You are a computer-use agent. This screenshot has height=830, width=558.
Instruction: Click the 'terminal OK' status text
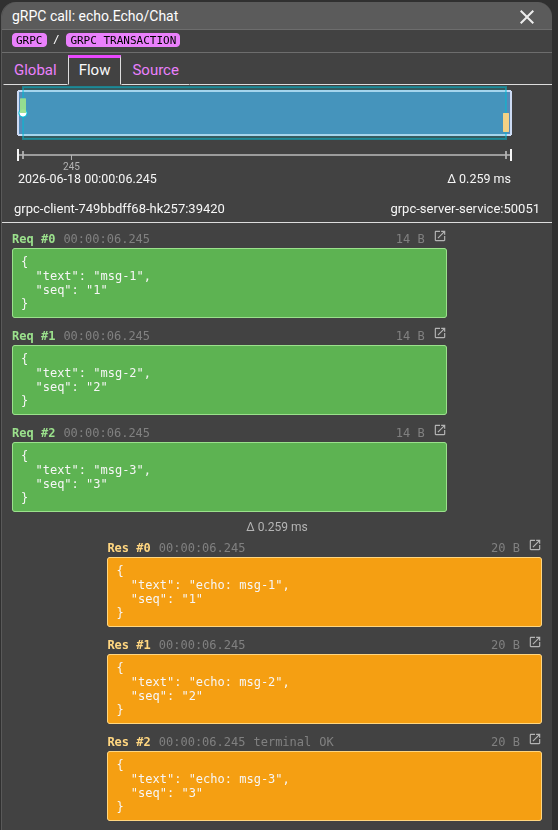pyautogui.click(x=294, y=742)
